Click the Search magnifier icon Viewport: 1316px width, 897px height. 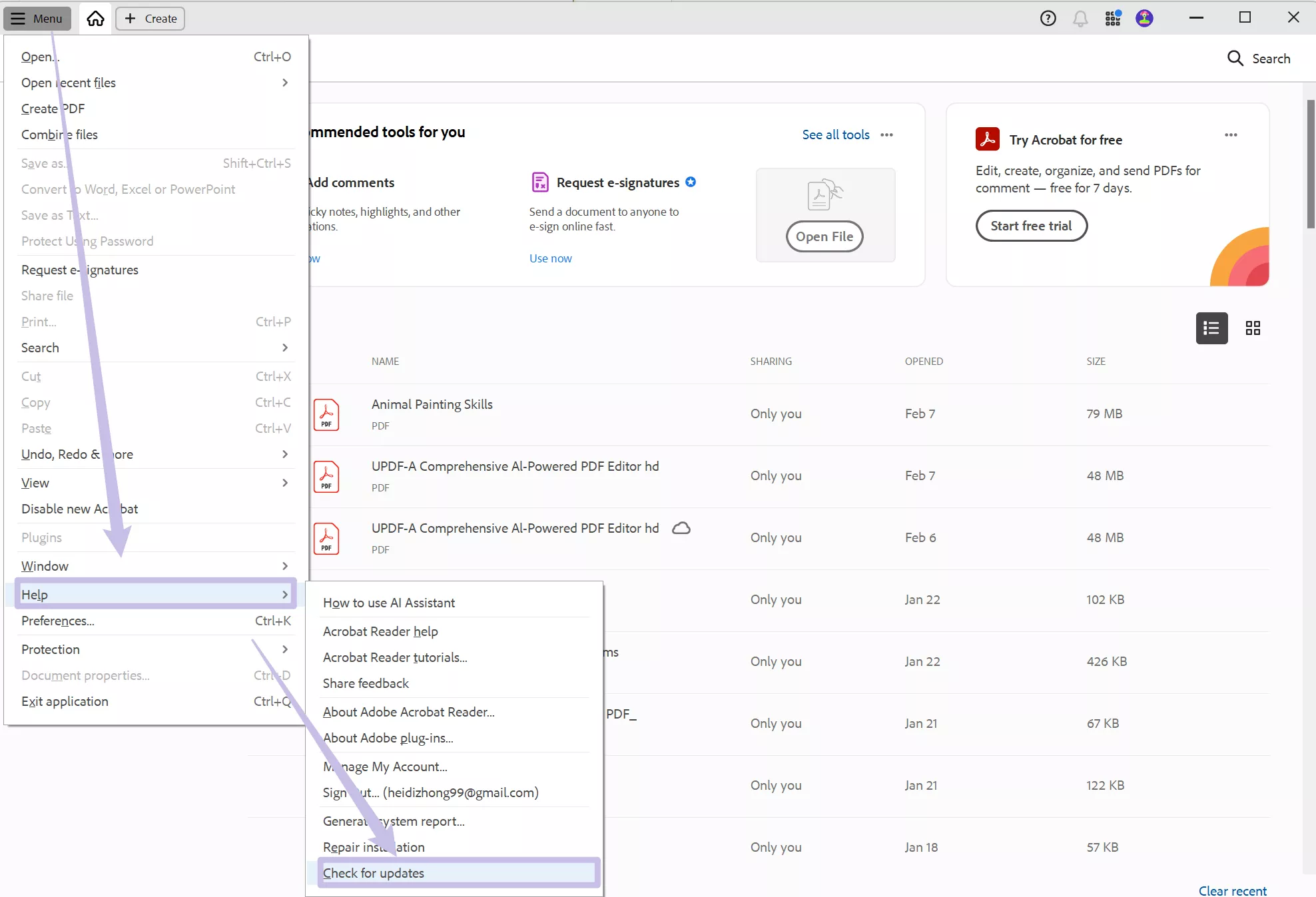pyautogui.click(x=1235, y=58)
